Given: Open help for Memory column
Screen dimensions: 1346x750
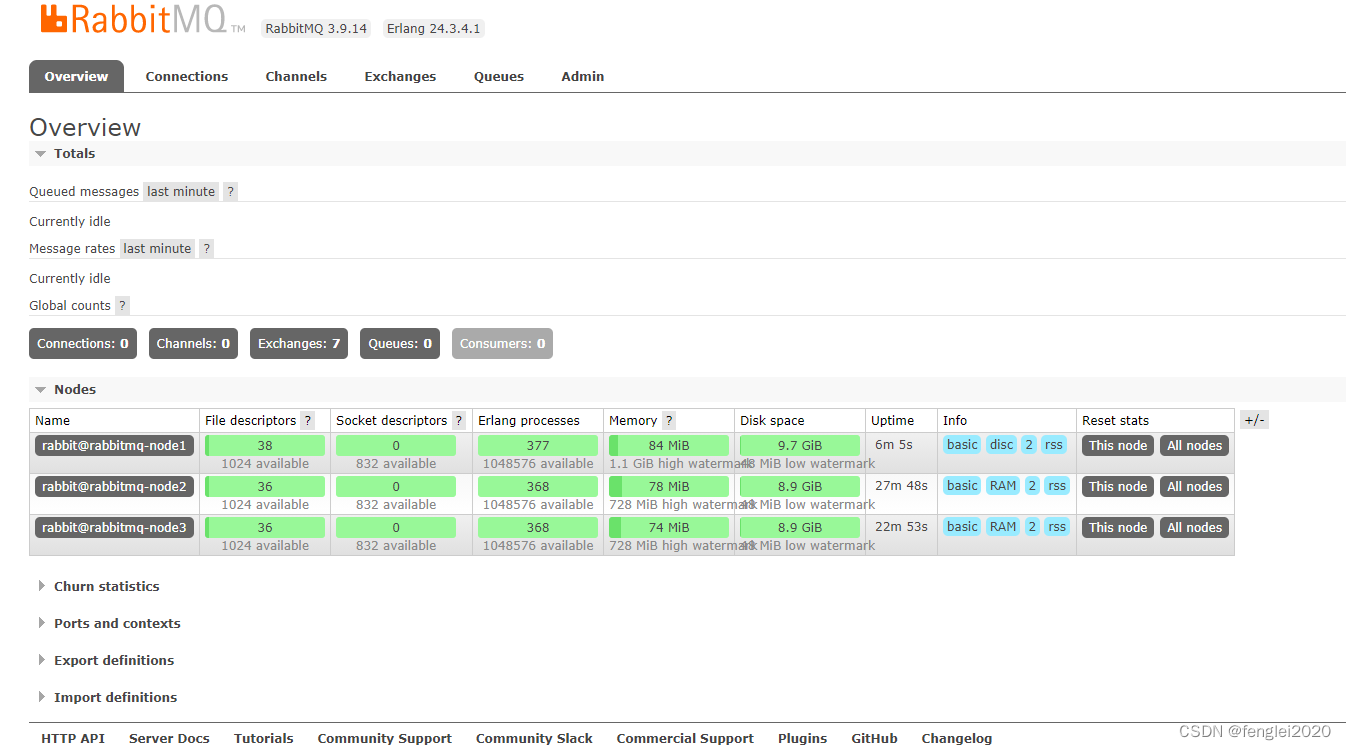Looking at the screenshot, I should tap(669, 421).
